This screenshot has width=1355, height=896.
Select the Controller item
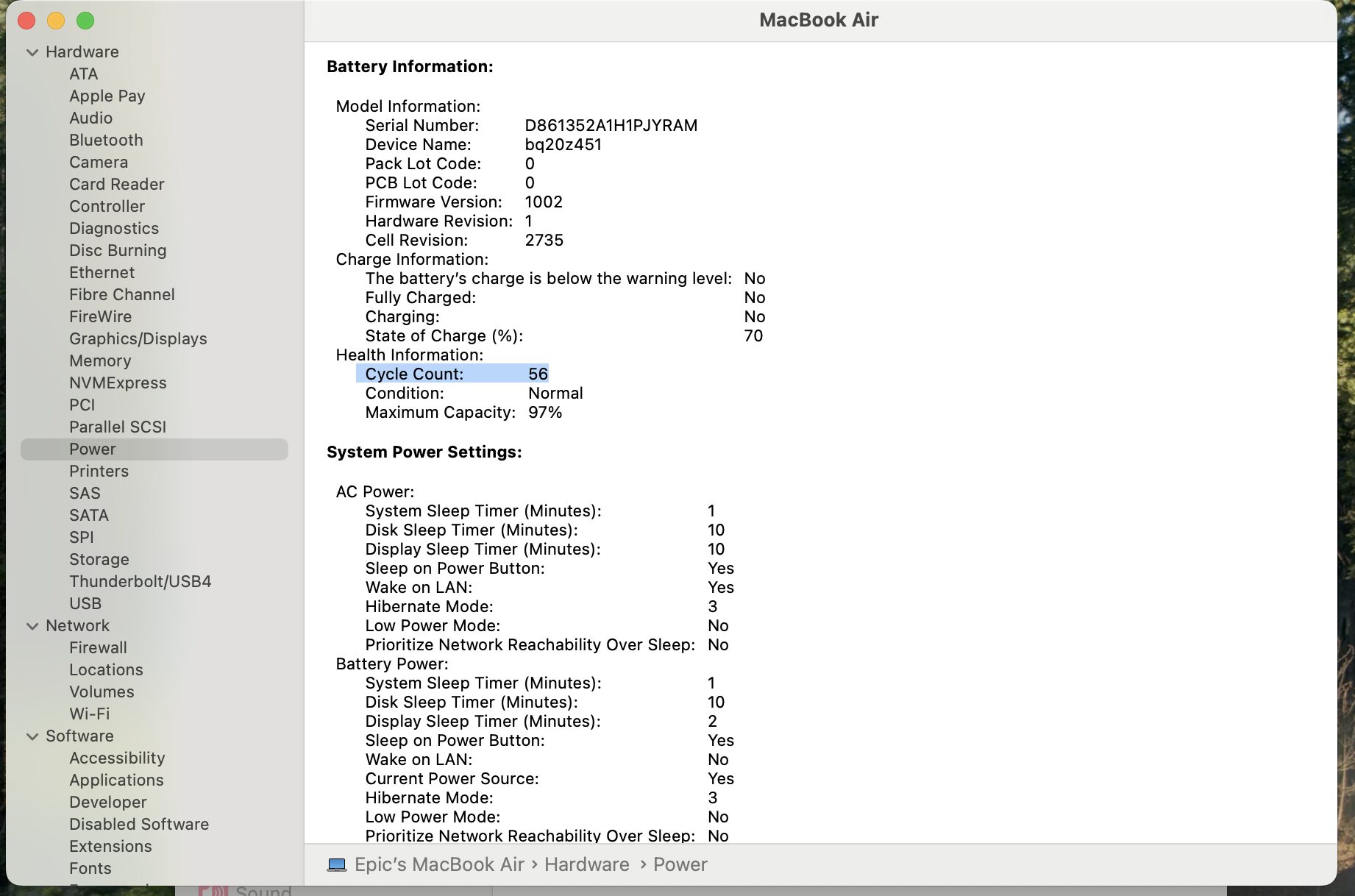[107, 207]
